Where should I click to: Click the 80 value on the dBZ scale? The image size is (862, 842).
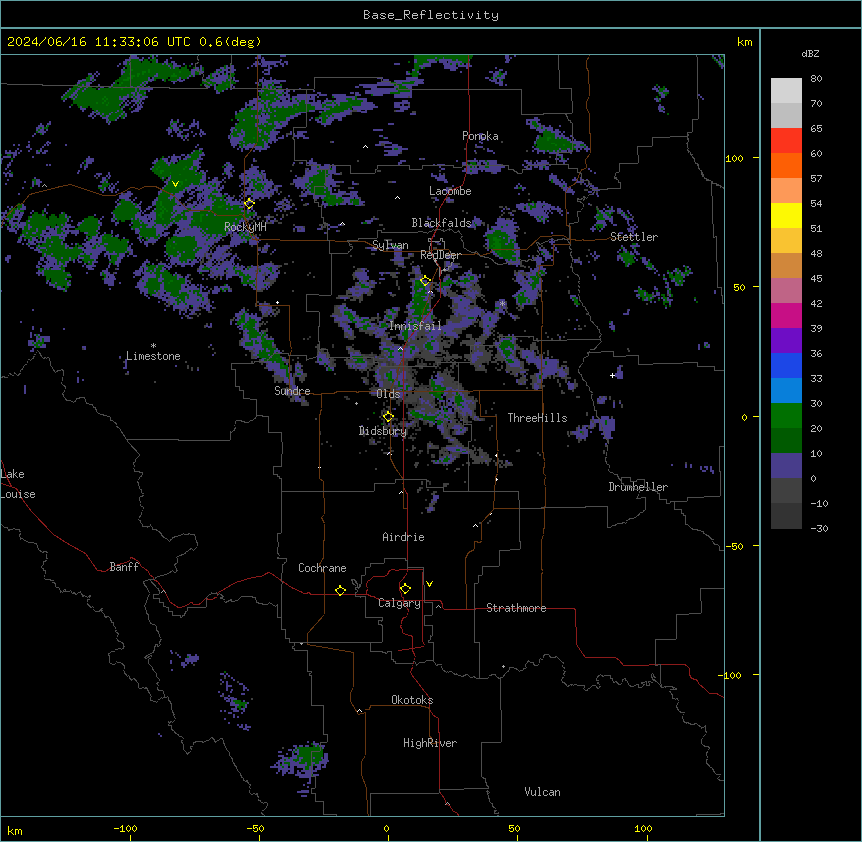click(816, 79)
